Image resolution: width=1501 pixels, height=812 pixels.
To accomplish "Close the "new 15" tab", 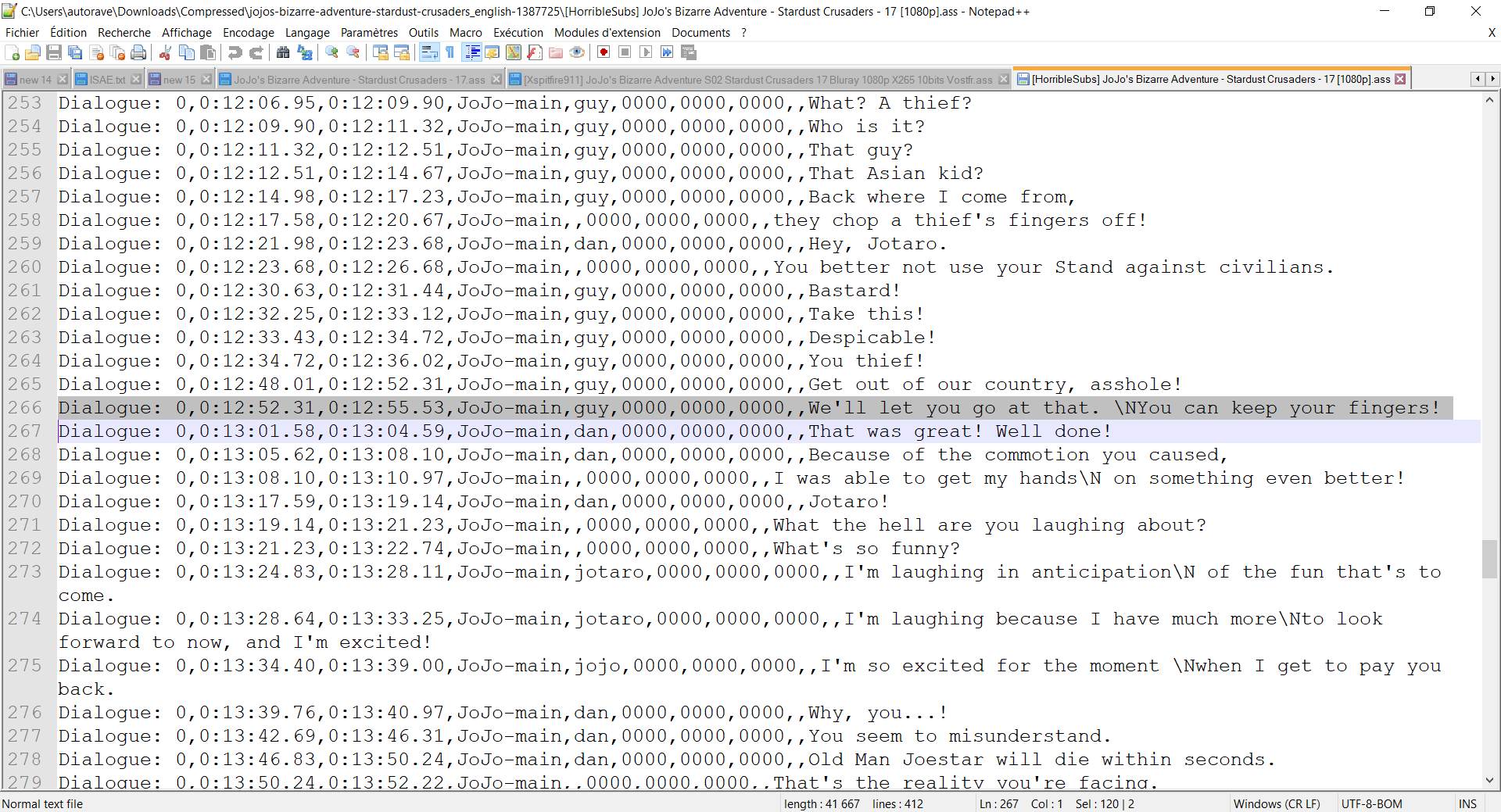I will [x=206, y=80].
